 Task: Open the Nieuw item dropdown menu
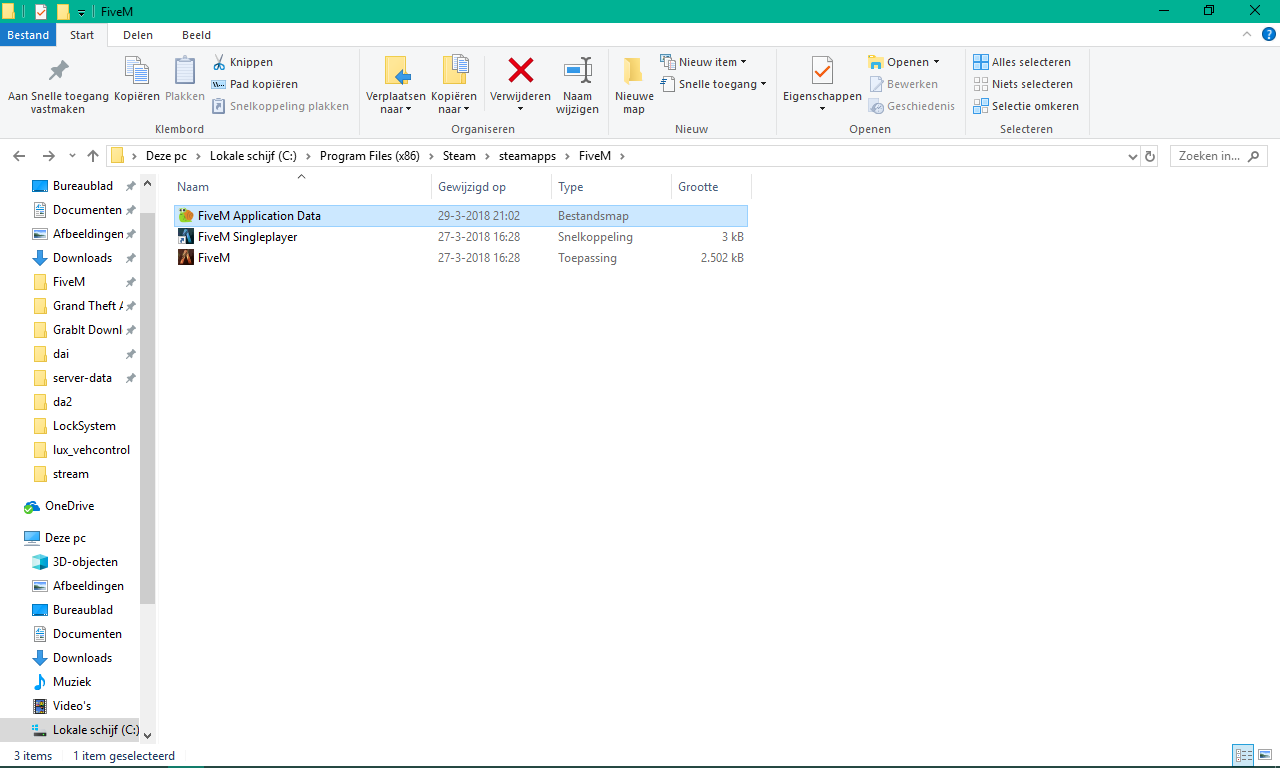(704, 62)
